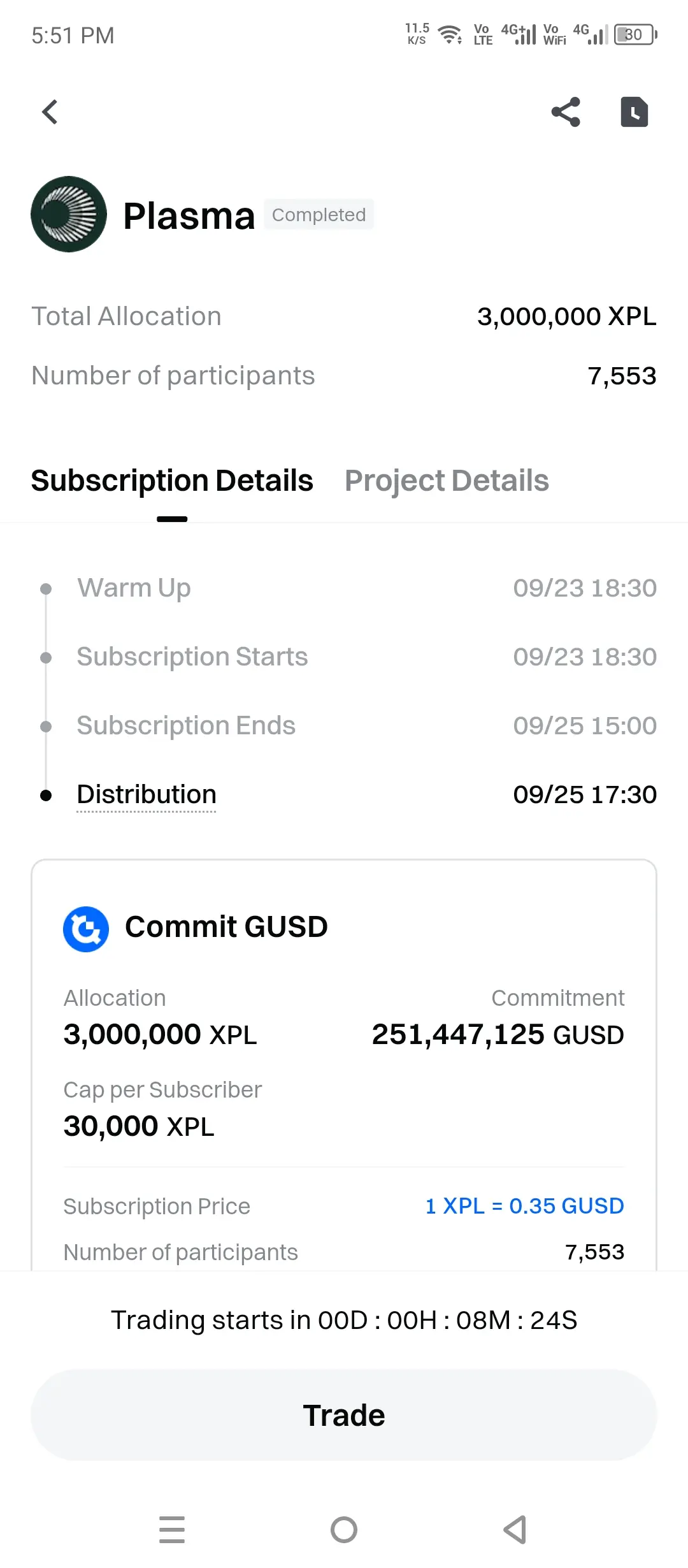Switch to the Project Details tab
The height and width of the screenshot is (1568, 688).
(x=447, y=481)
